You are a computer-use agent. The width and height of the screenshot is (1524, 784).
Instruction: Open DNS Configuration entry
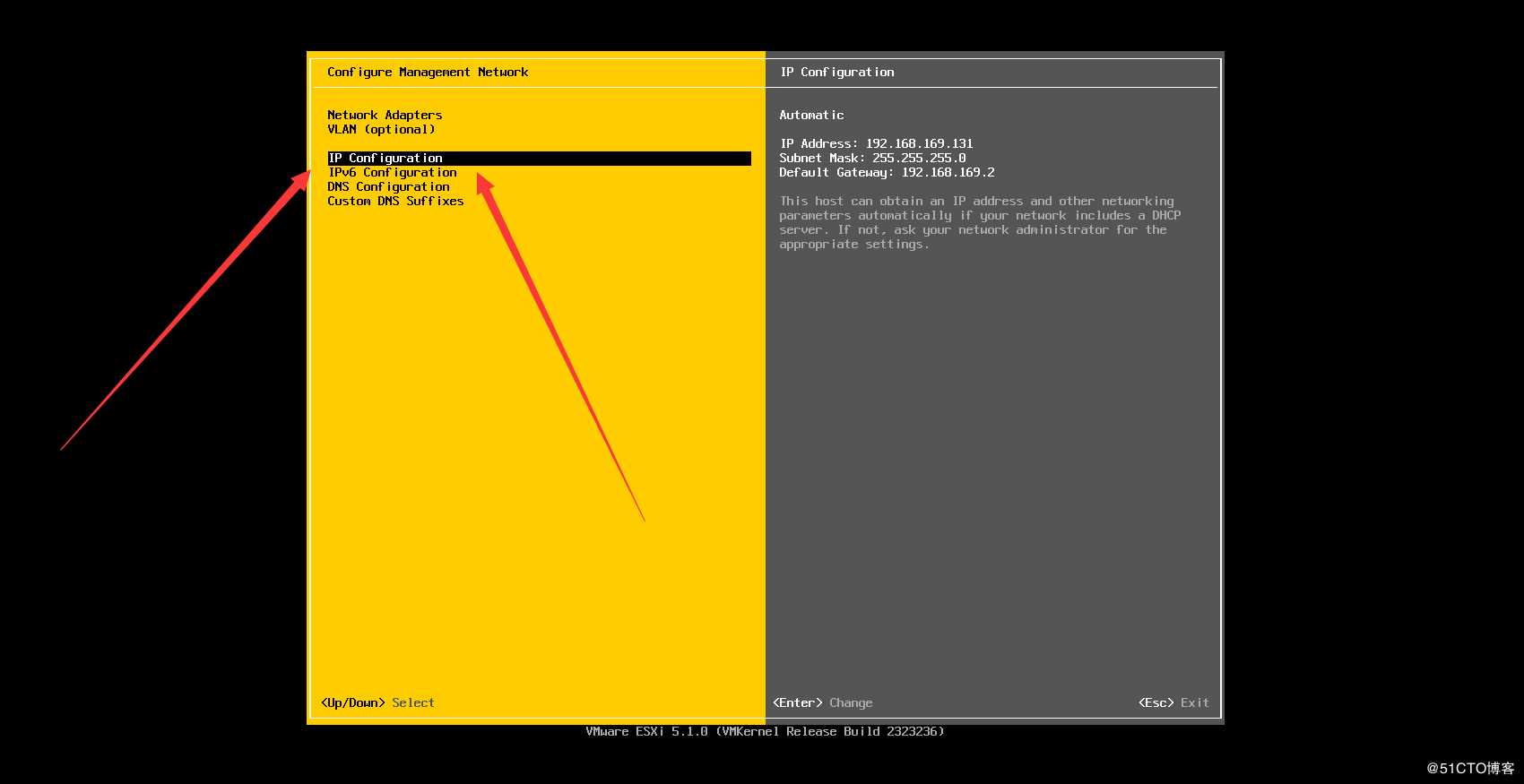click(x=388, y=186)
